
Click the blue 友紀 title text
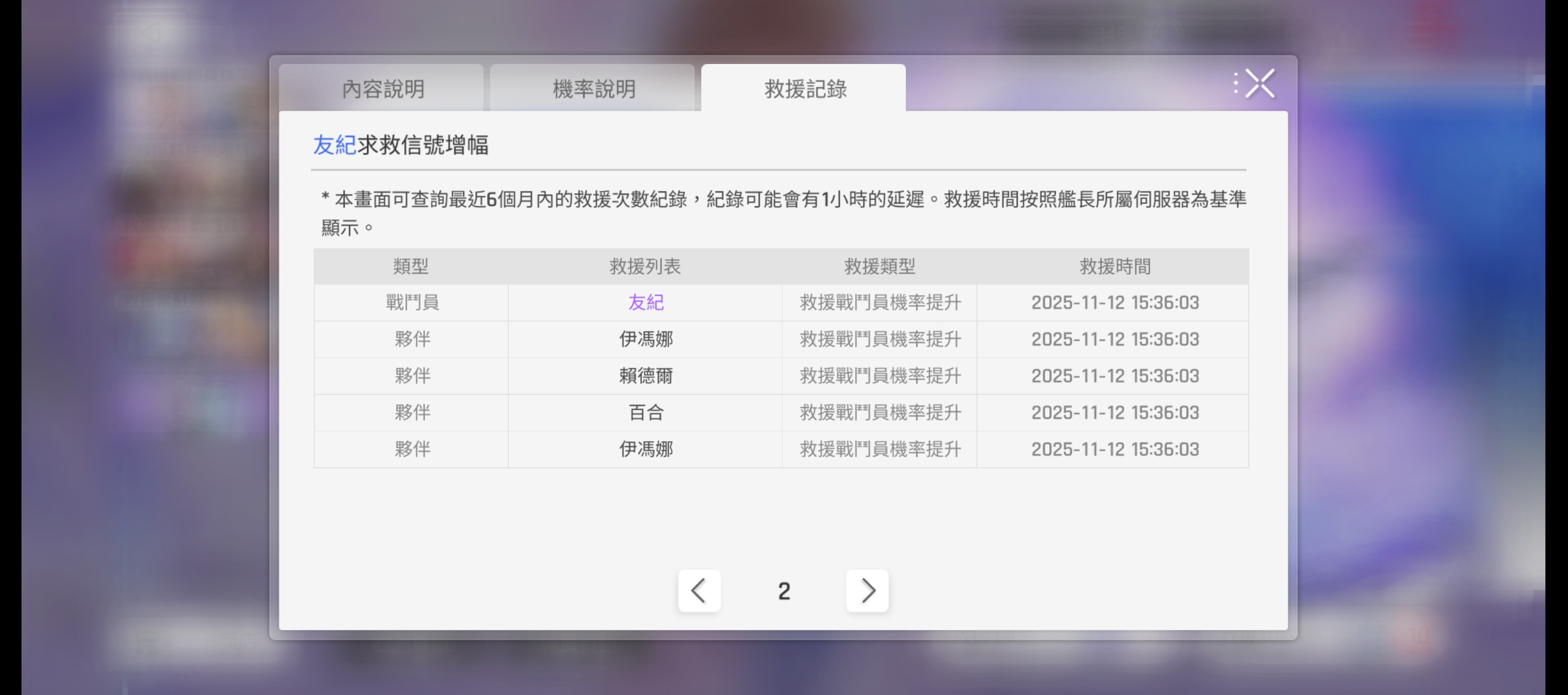(334, 145)
